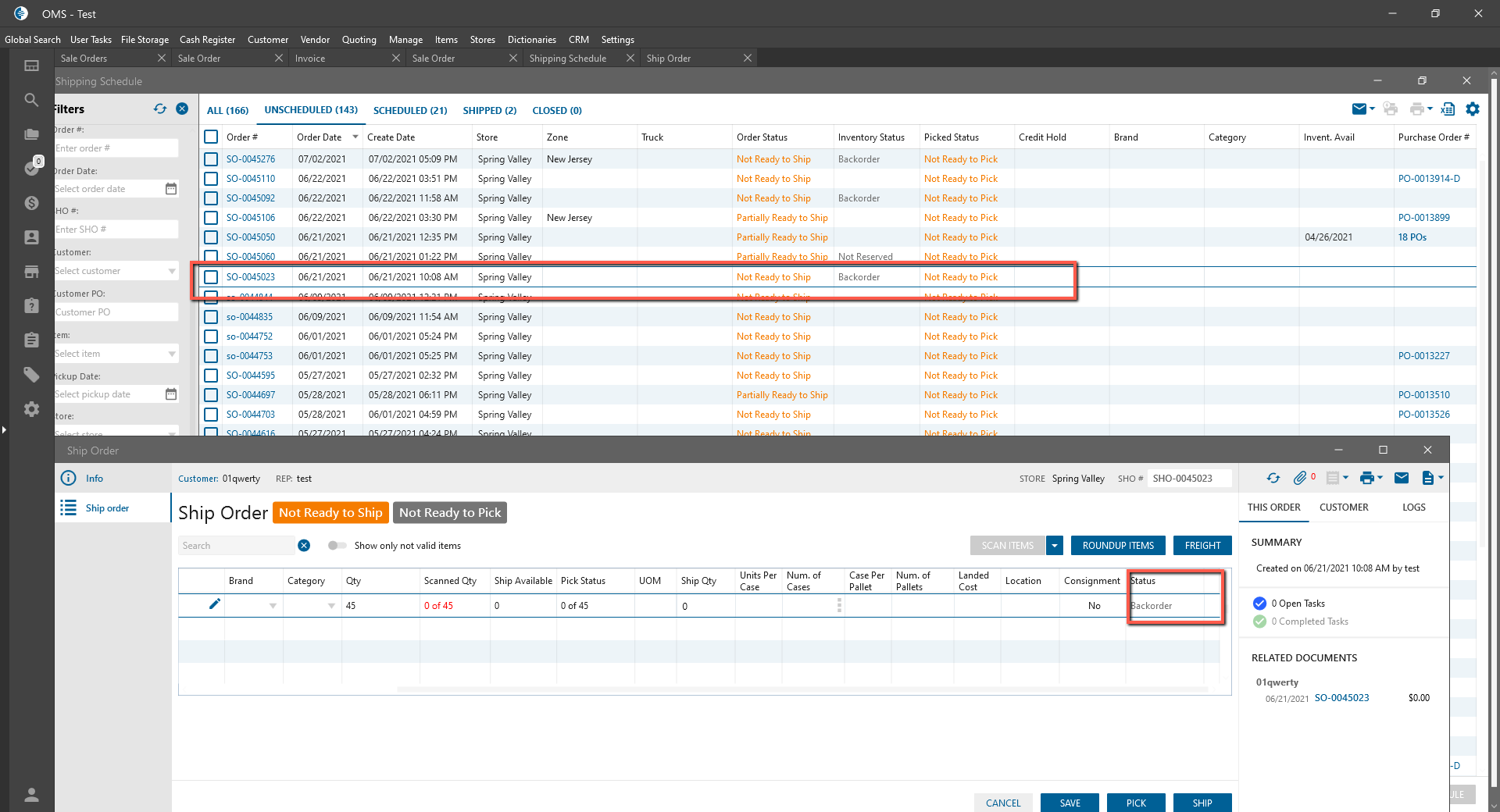1500x812 pixels.
Task: Clear the ship order item search
Action: [304, 546]
